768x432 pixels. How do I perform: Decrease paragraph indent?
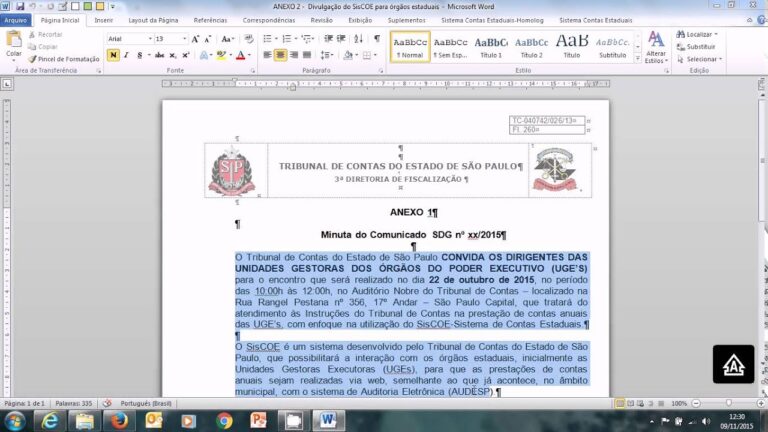click(328, 39)
